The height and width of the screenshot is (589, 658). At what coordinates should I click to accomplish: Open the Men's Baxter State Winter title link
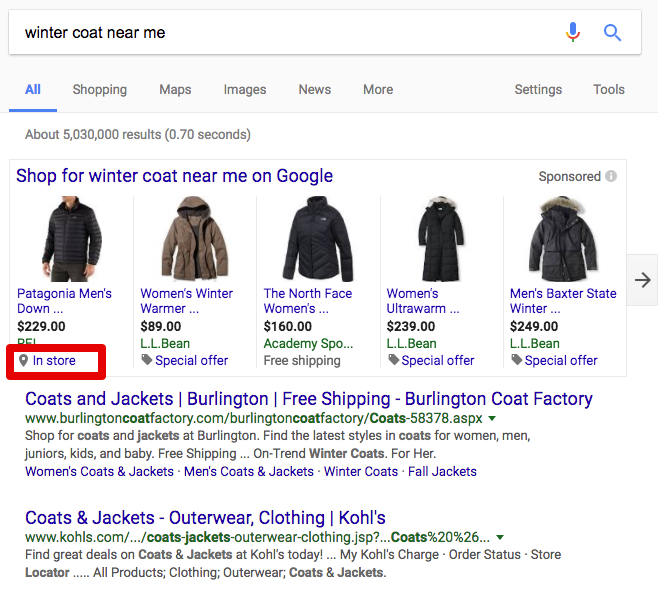563,301
